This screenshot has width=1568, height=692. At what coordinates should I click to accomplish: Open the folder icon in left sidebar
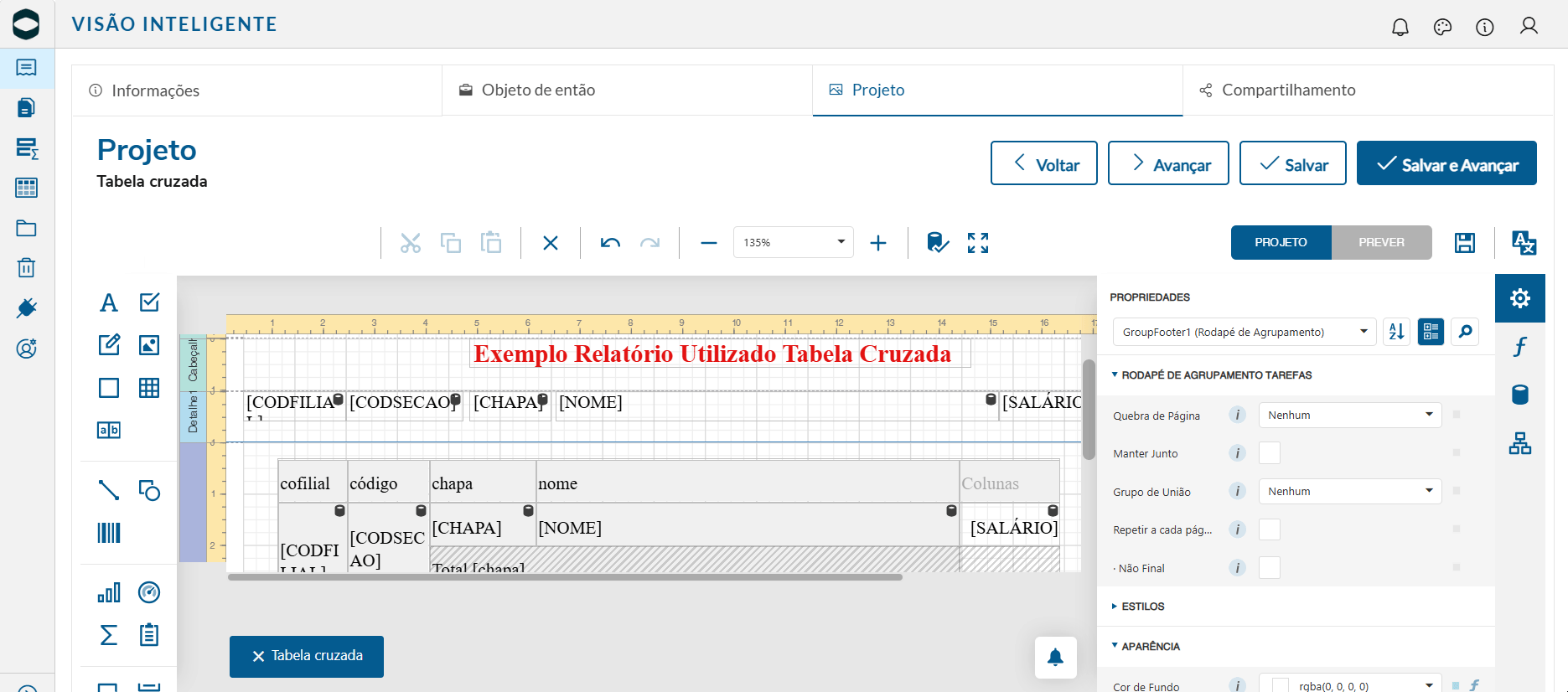pyautogui.click(x=27, y=228)
